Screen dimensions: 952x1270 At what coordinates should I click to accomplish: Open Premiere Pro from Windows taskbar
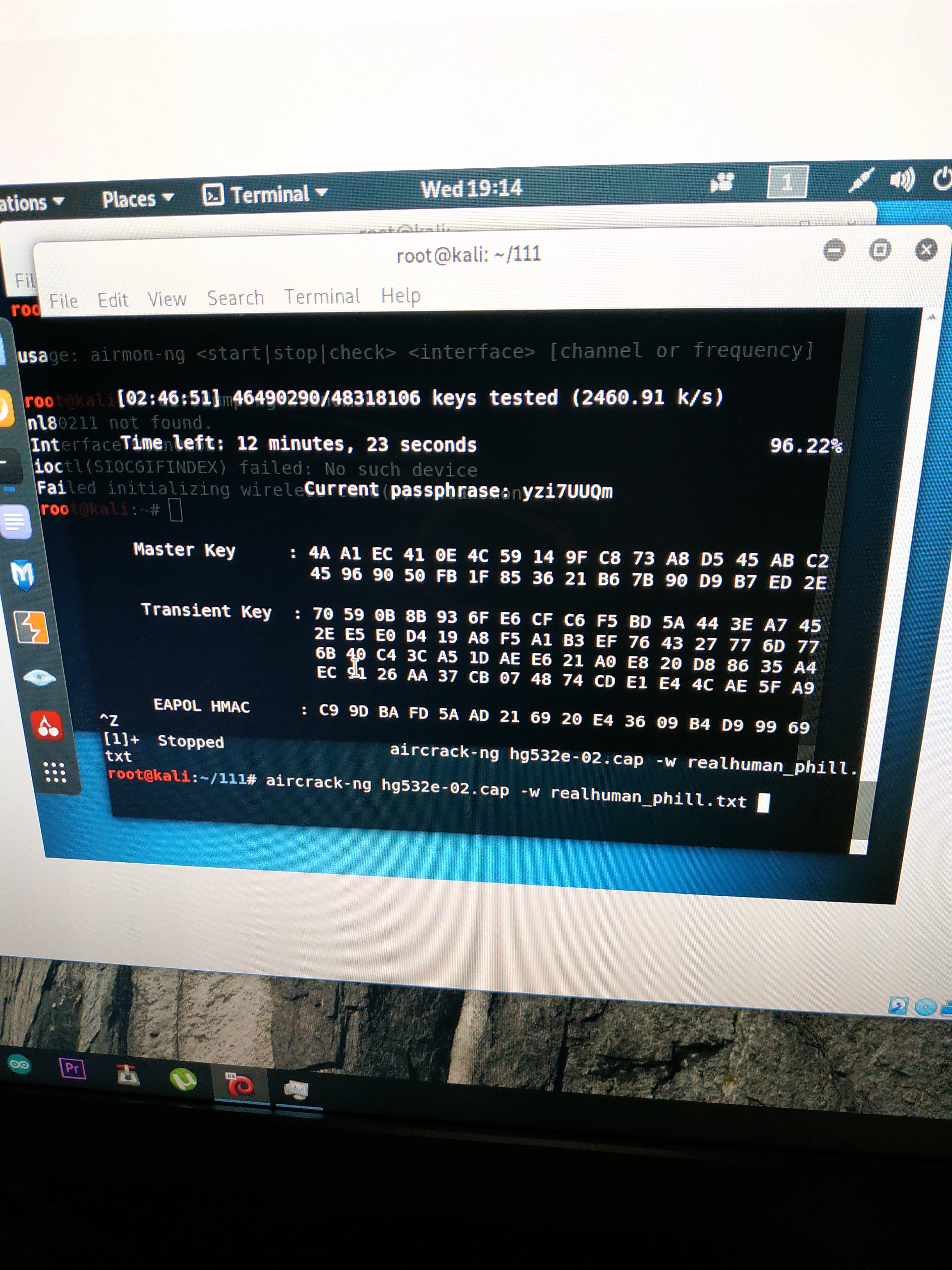tap(72, 1068)
